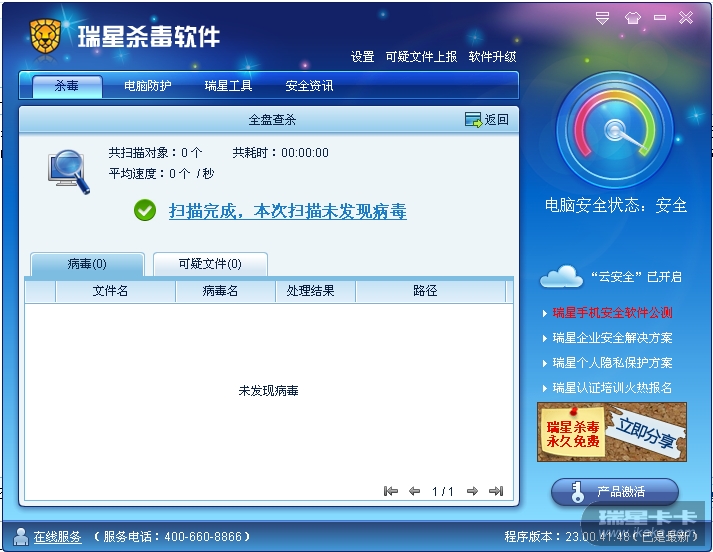The height and width of the screenshot is (552, 713).
Task: Open 瑞星认证培训火热报名 link
Action: click(612, 388)
